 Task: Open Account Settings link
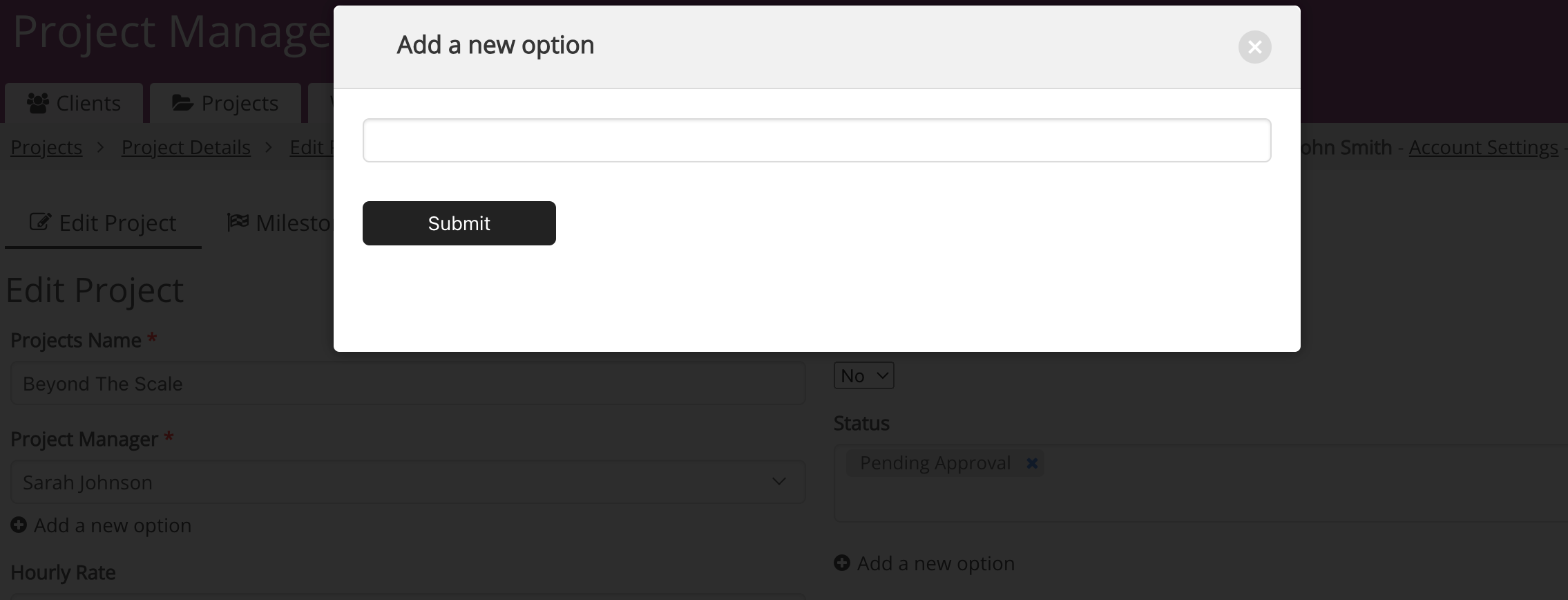point(1483,147)
